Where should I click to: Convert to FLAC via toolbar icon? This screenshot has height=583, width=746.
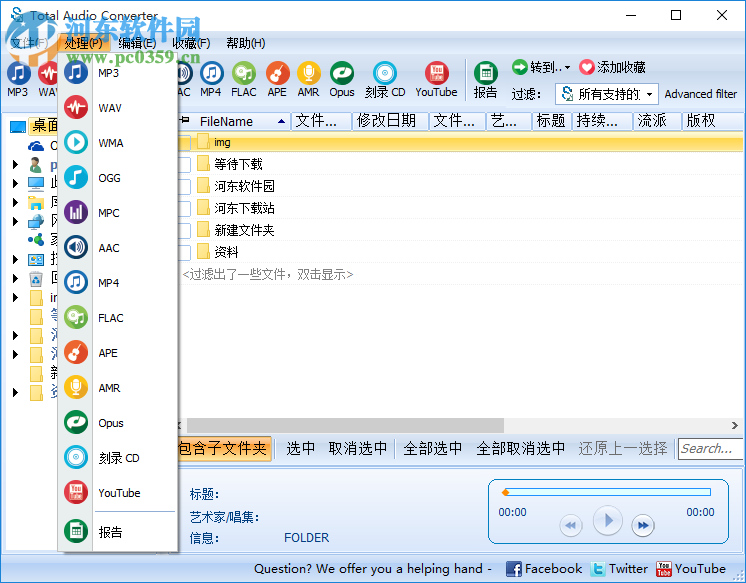[x=244, y=79]
